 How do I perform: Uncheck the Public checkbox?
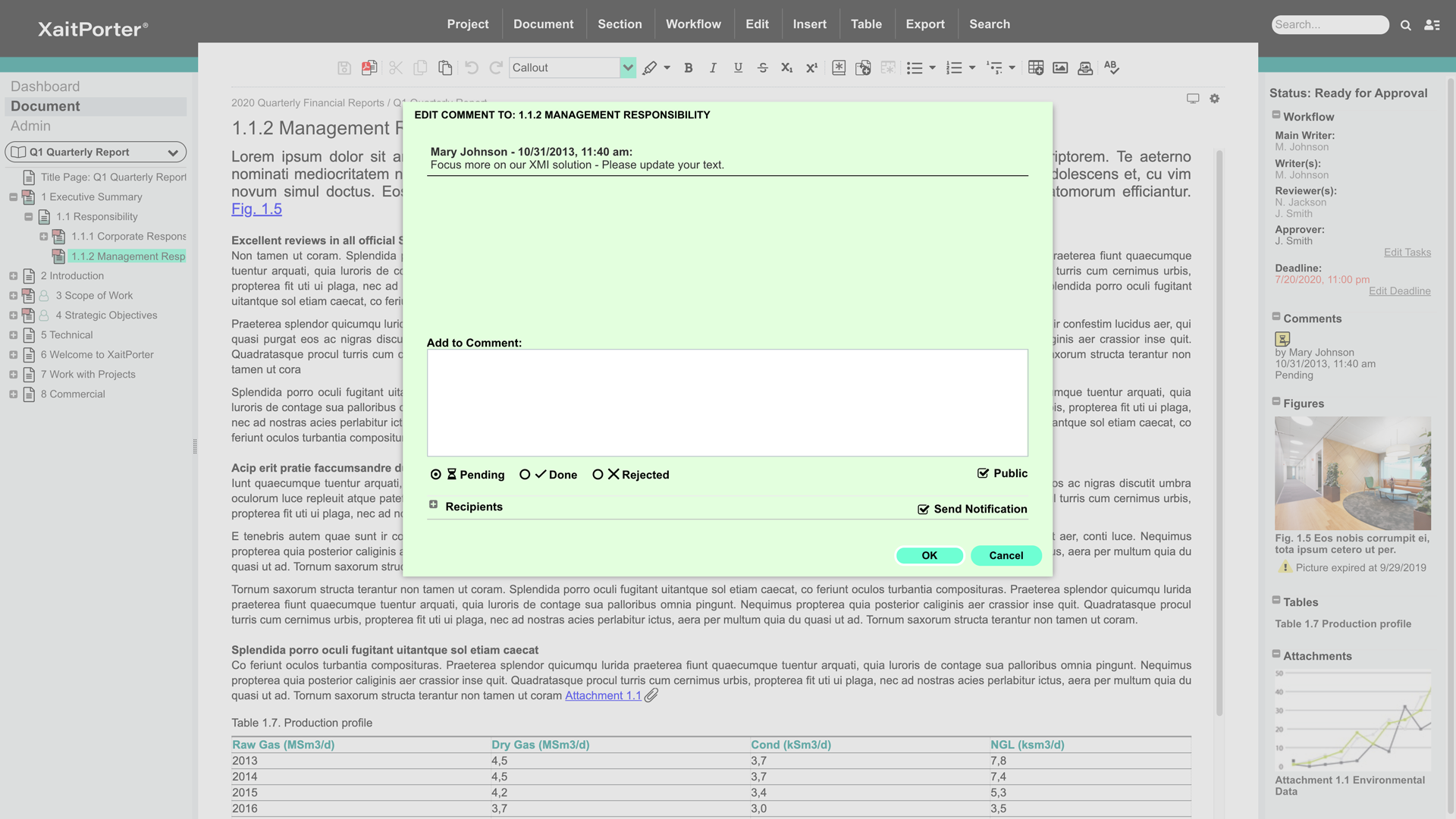click(x=983, y=473)
